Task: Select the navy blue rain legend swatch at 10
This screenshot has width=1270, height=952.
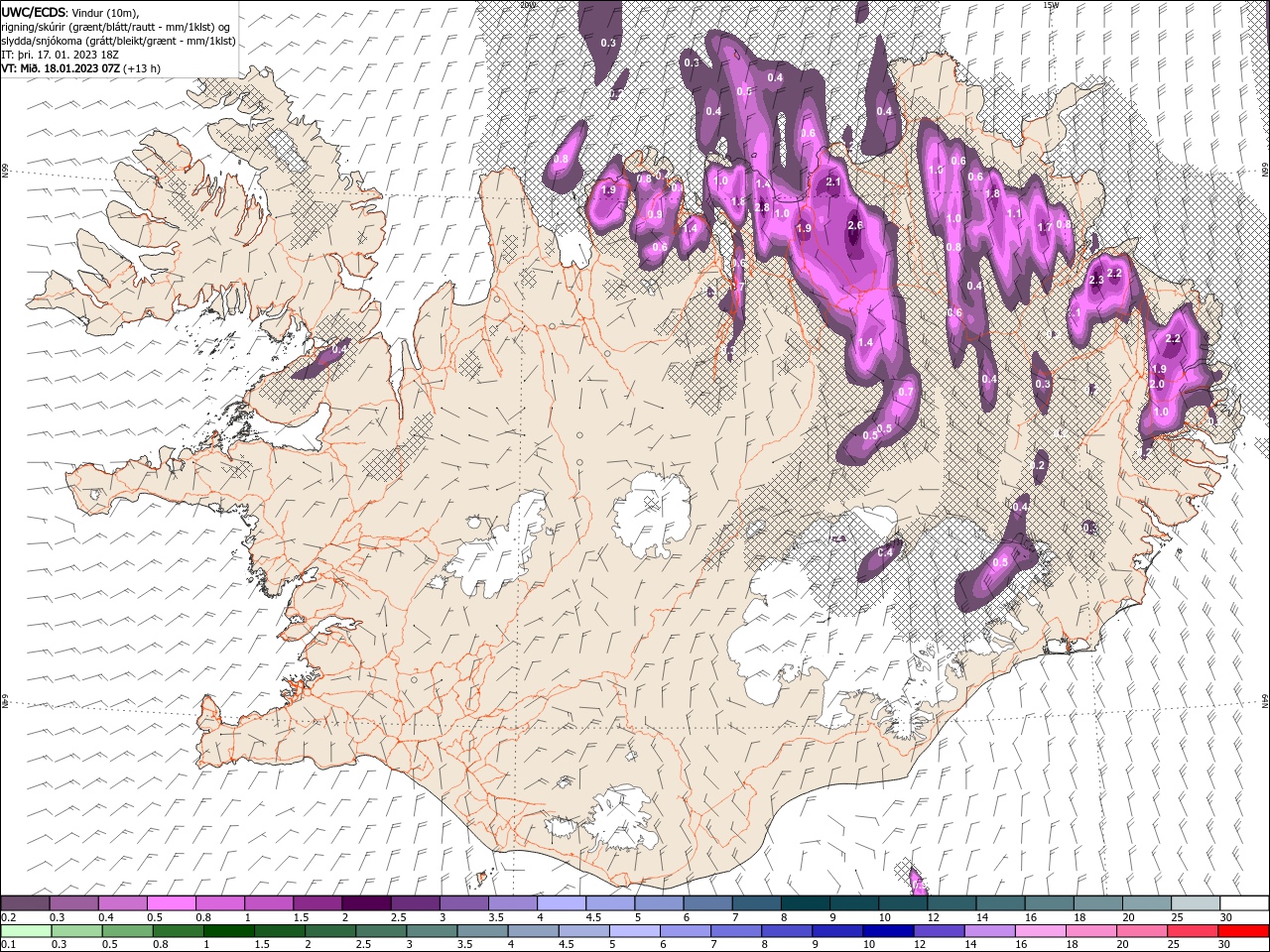Action: 888,930
